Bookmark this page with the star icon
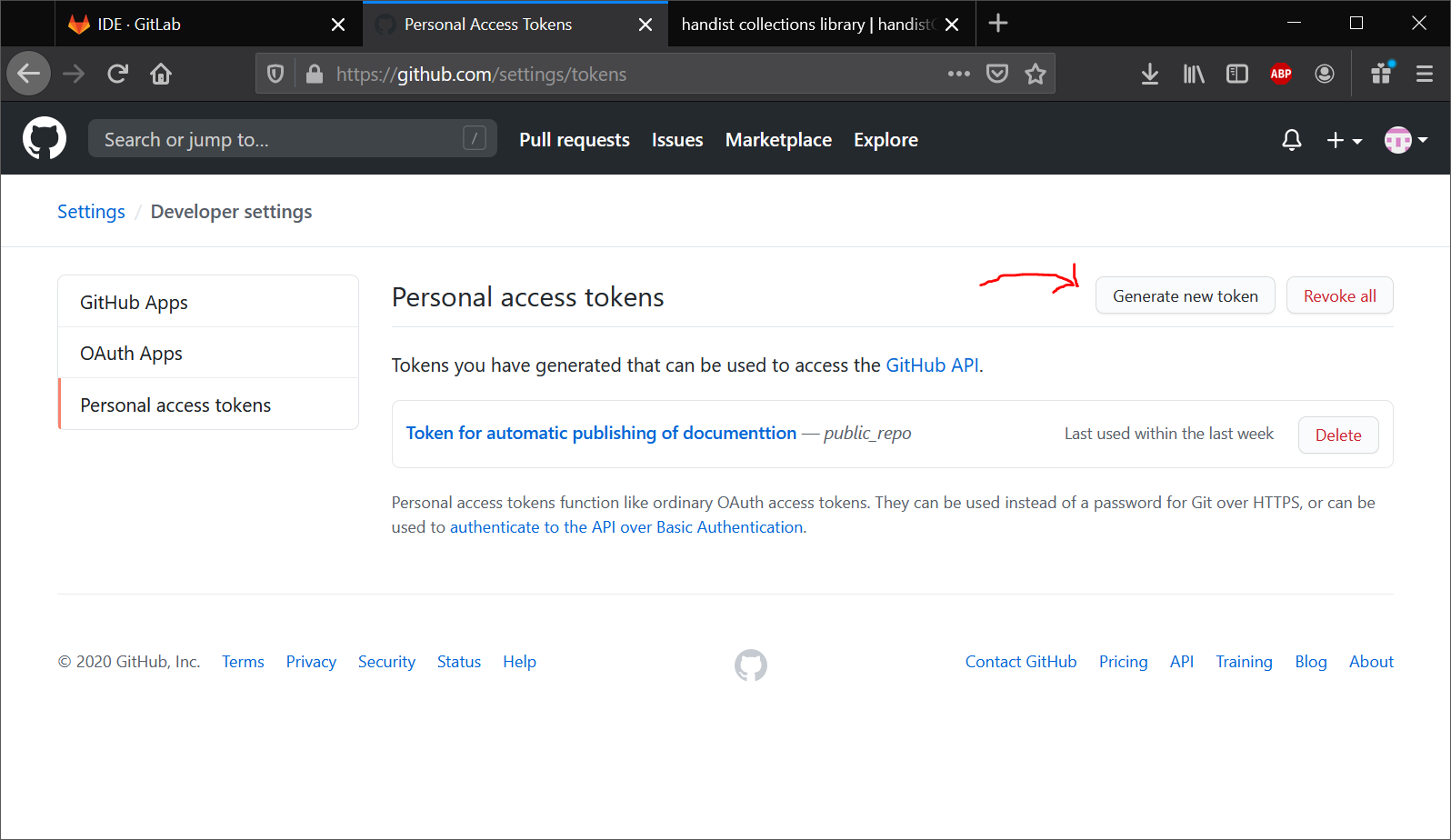Image resolution: width=1451 pixels, height=840 pixels. [x=1035, y=75]
